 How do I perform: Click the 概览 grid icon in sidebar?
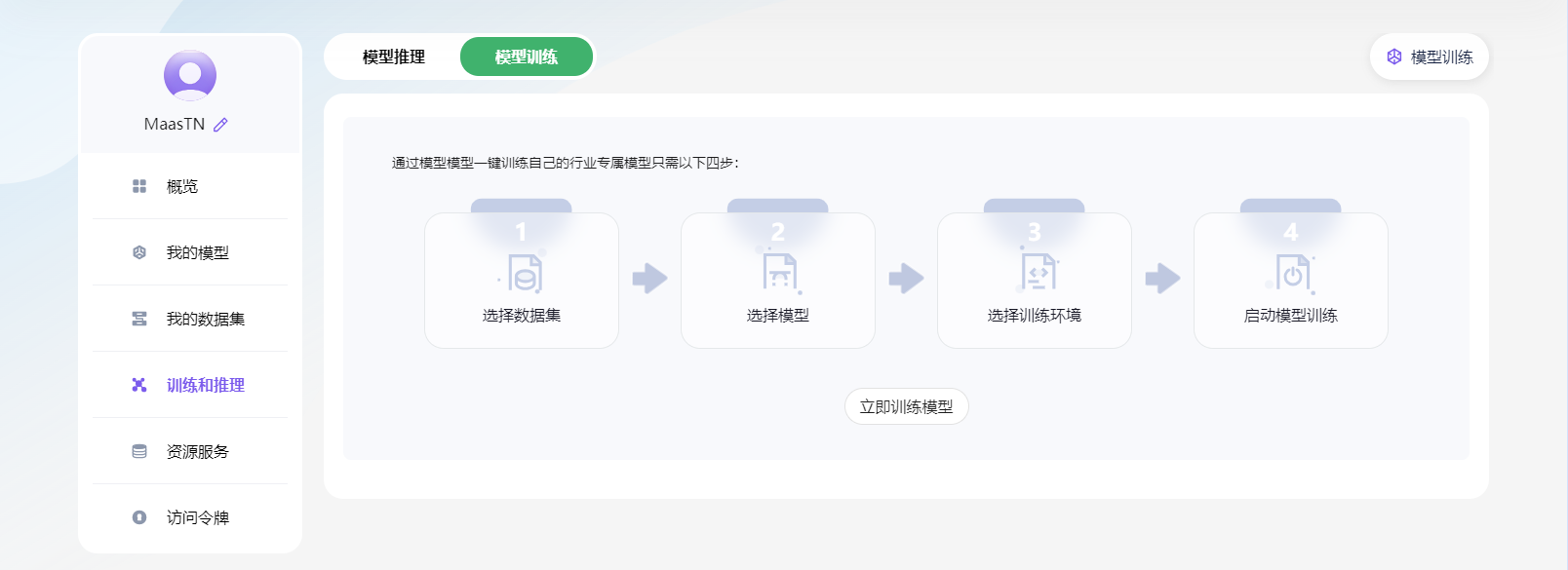[139, 186]
